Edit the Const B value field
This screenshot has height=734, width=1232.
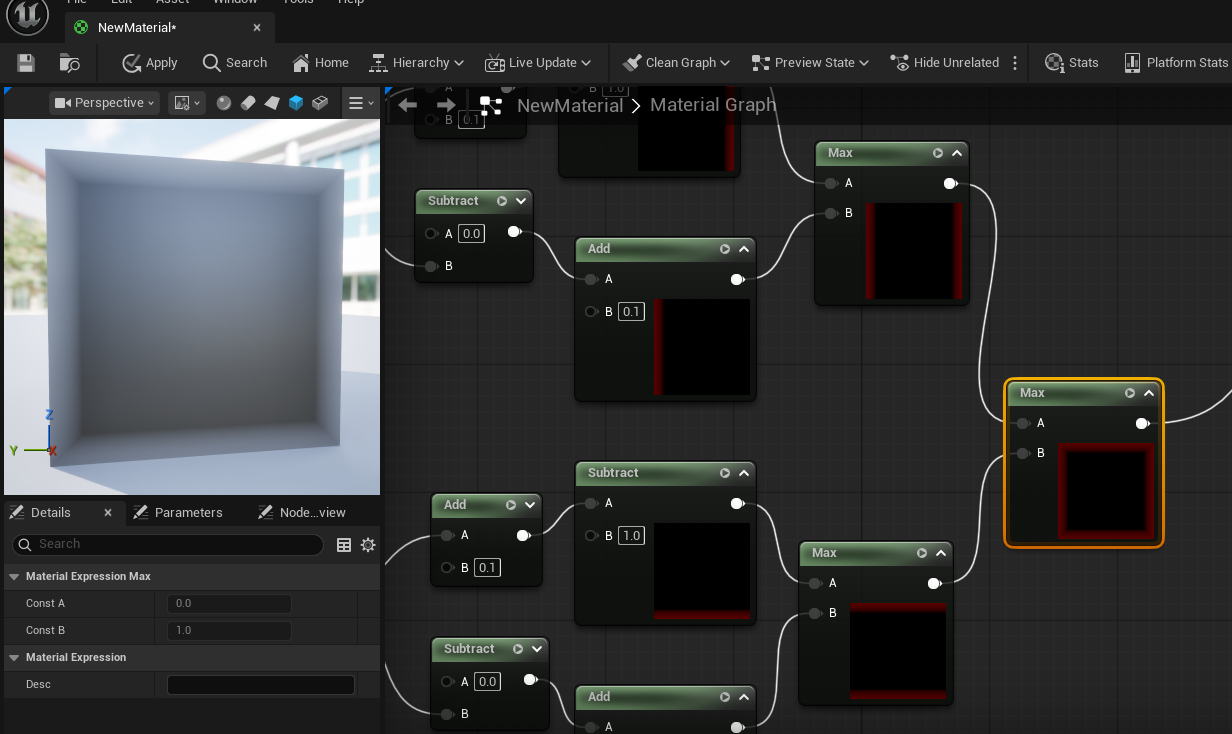tap(229, 631)
